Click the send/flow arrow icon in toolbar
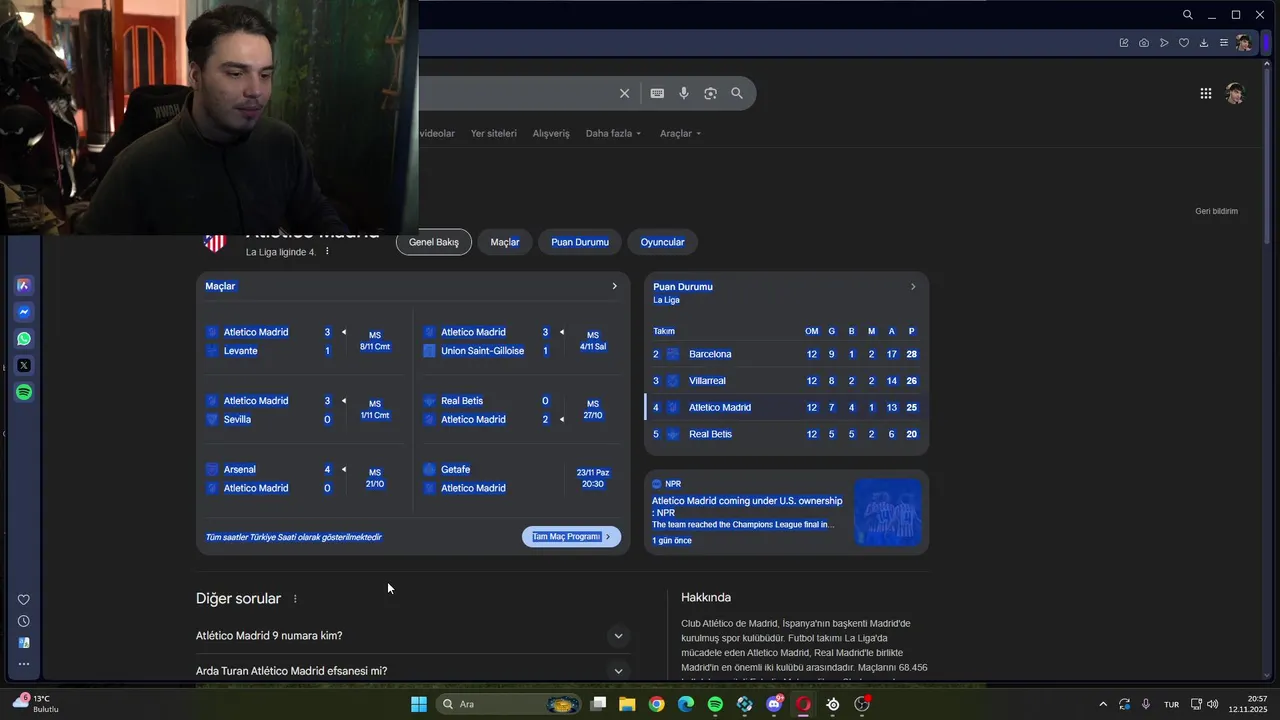The width and height of the screenshot is (1280, 720). click(1164, 43)
